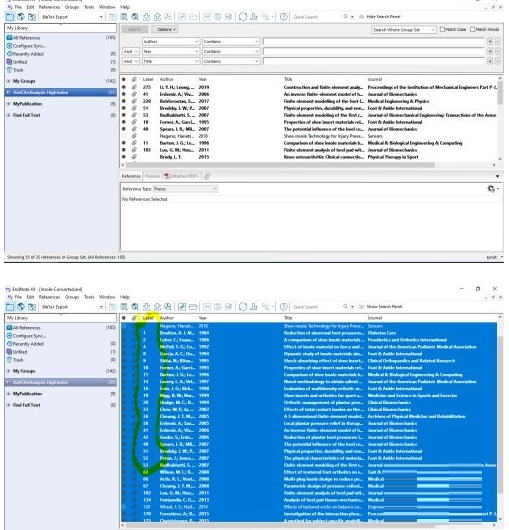Toggle read status dot for label 220 row
Image resolution: width=509 pixels, height=530 pixels.
tap(124, 101)
